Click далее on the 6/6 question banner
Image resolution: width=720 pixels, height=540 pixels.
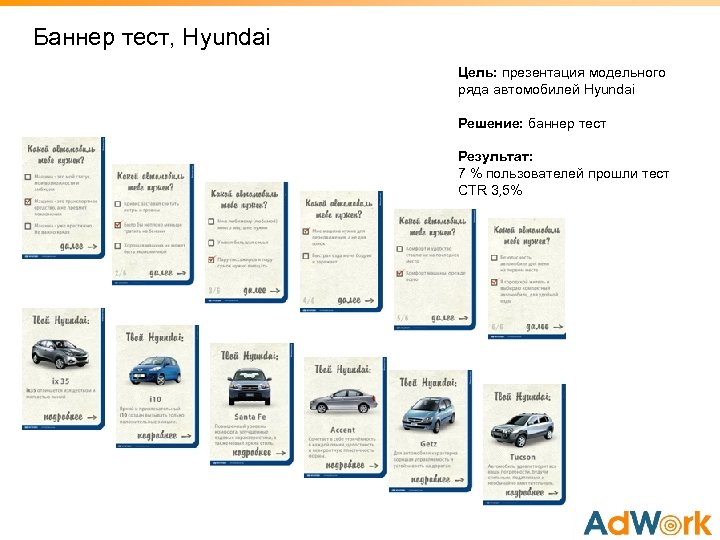544,326
